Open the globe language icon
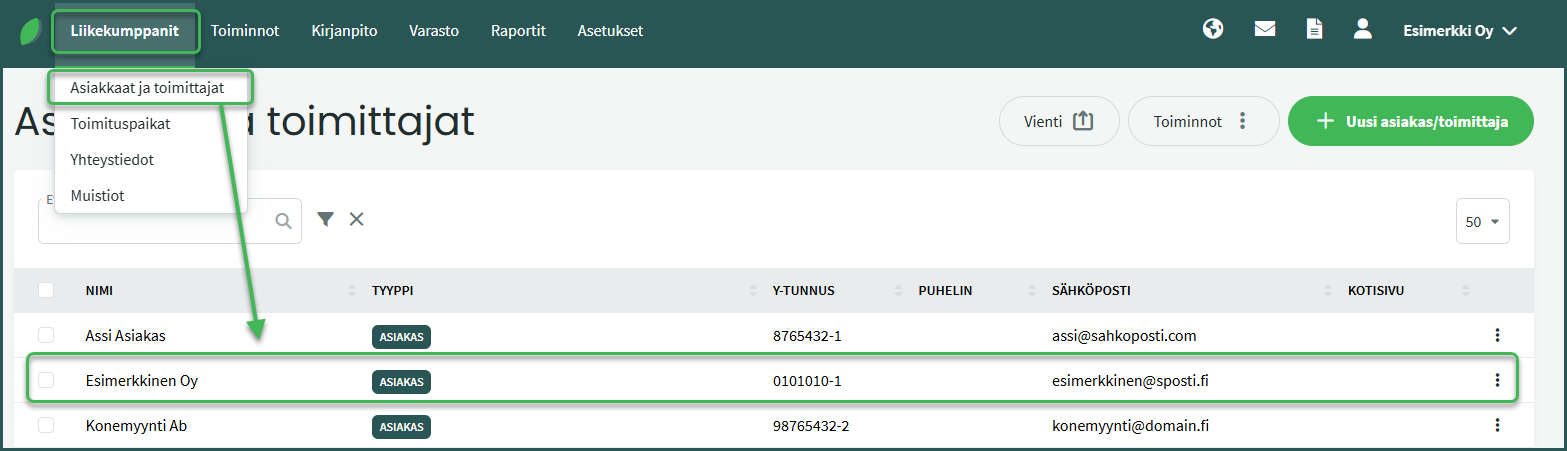This screenshot has width=1567, height=451. point(1213,30)
